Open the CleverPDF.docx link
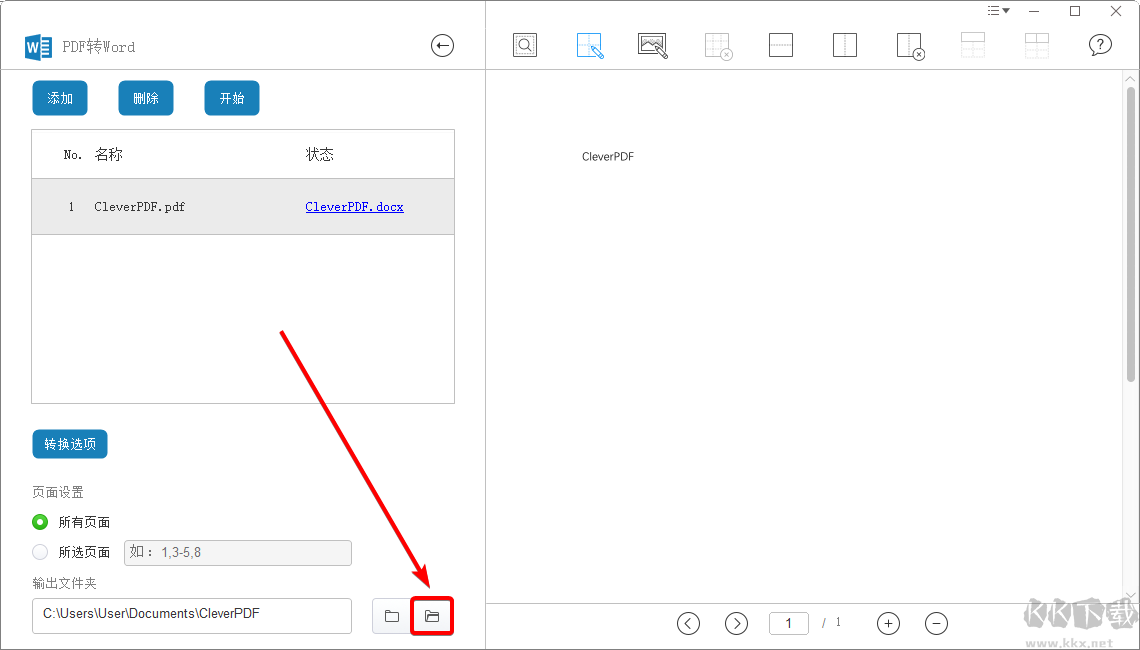The image size is (1140, 650). click(x=354, y=206)
